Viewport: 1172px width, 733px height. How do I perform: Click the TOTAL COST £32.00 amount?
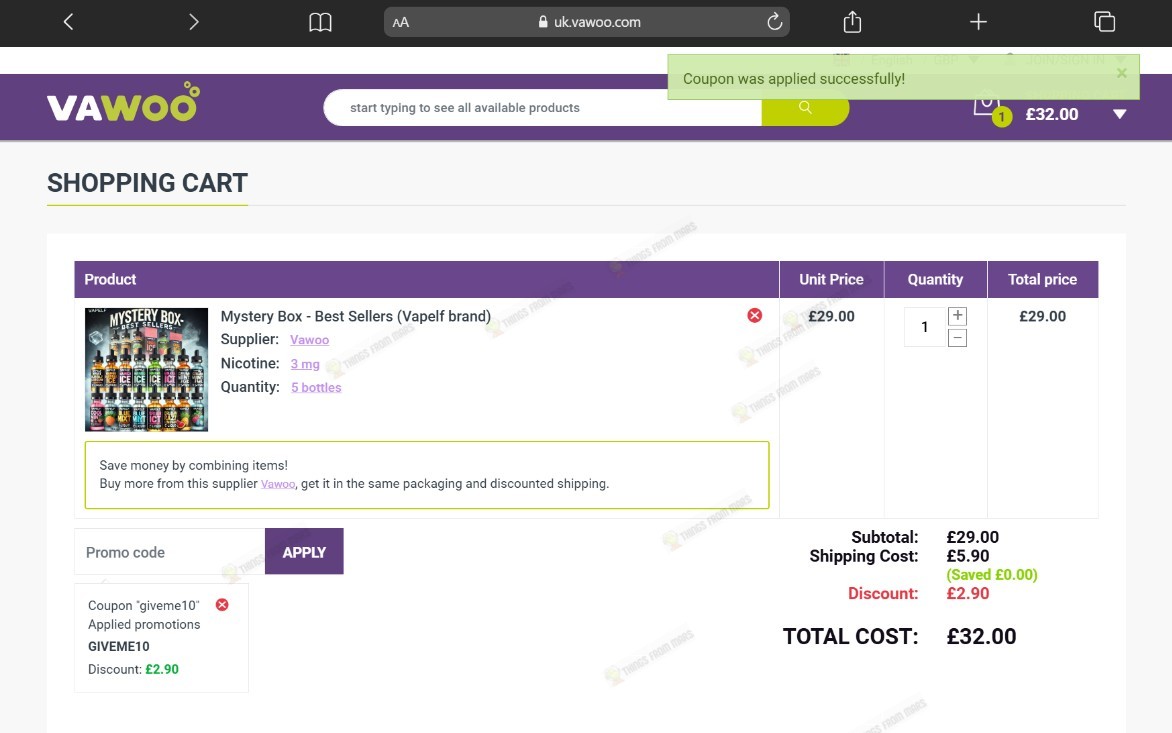[x=981, y=637]
